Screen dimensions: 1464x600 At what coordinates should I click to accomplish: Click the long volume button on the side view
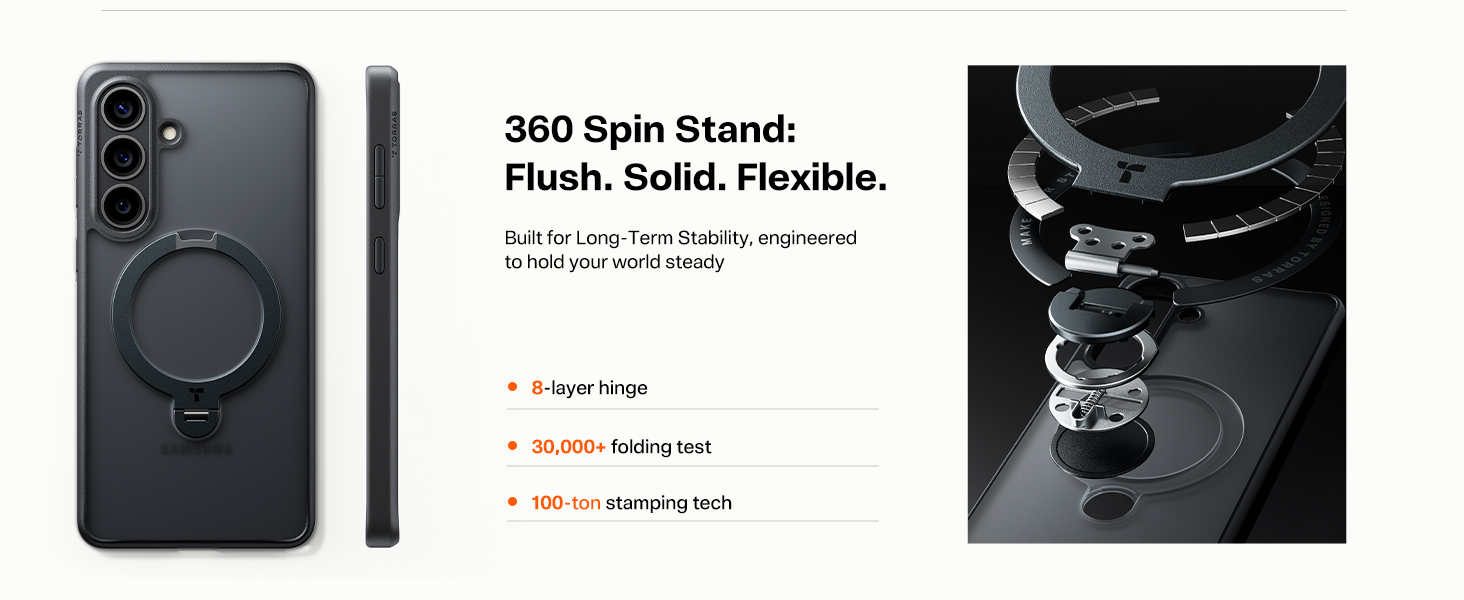point(379,179)
